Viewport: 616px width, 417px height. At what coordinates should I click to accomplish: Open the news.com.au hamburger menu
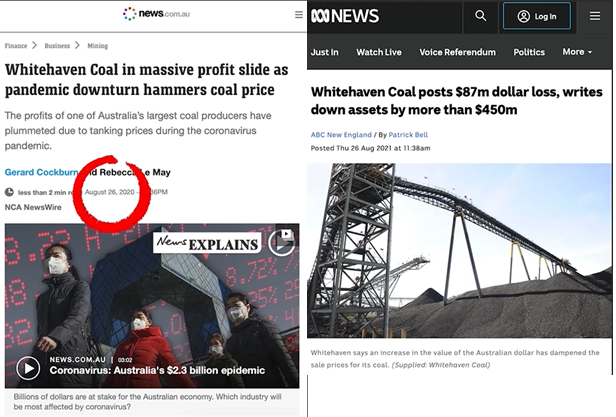point(299,15)
